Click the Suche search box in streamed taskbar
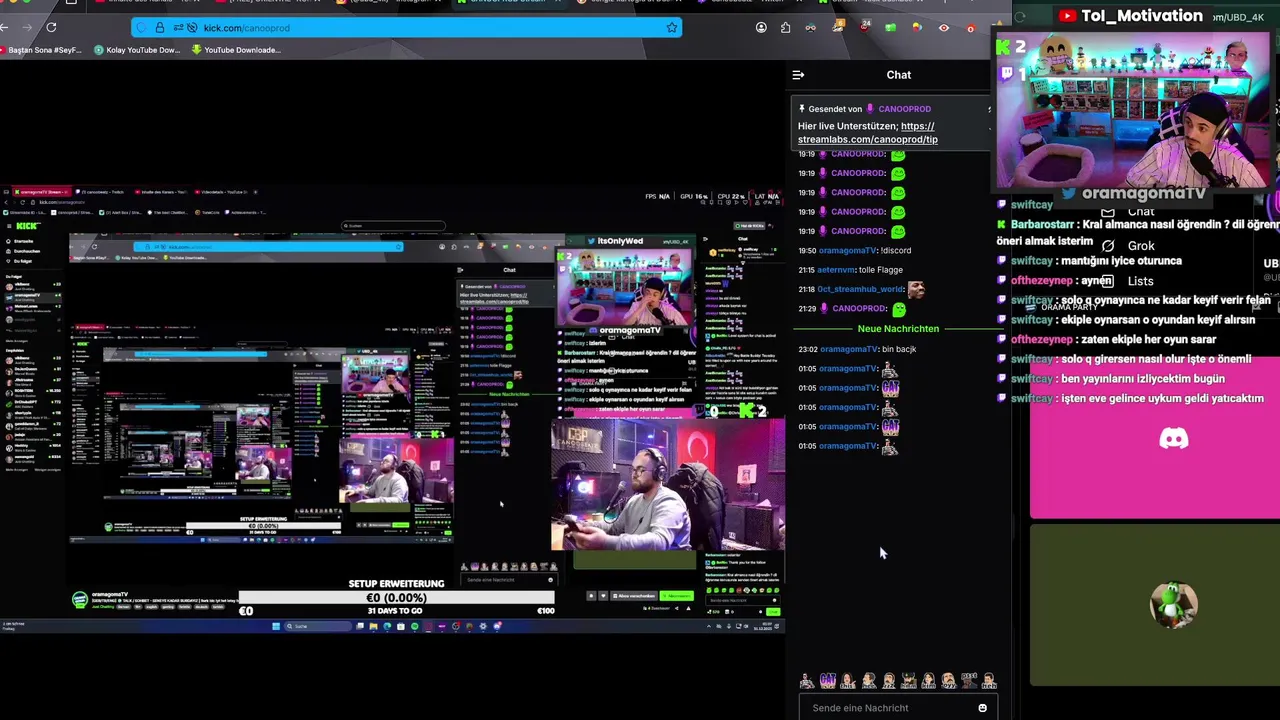1280x720 pixels. click(316, 627)
